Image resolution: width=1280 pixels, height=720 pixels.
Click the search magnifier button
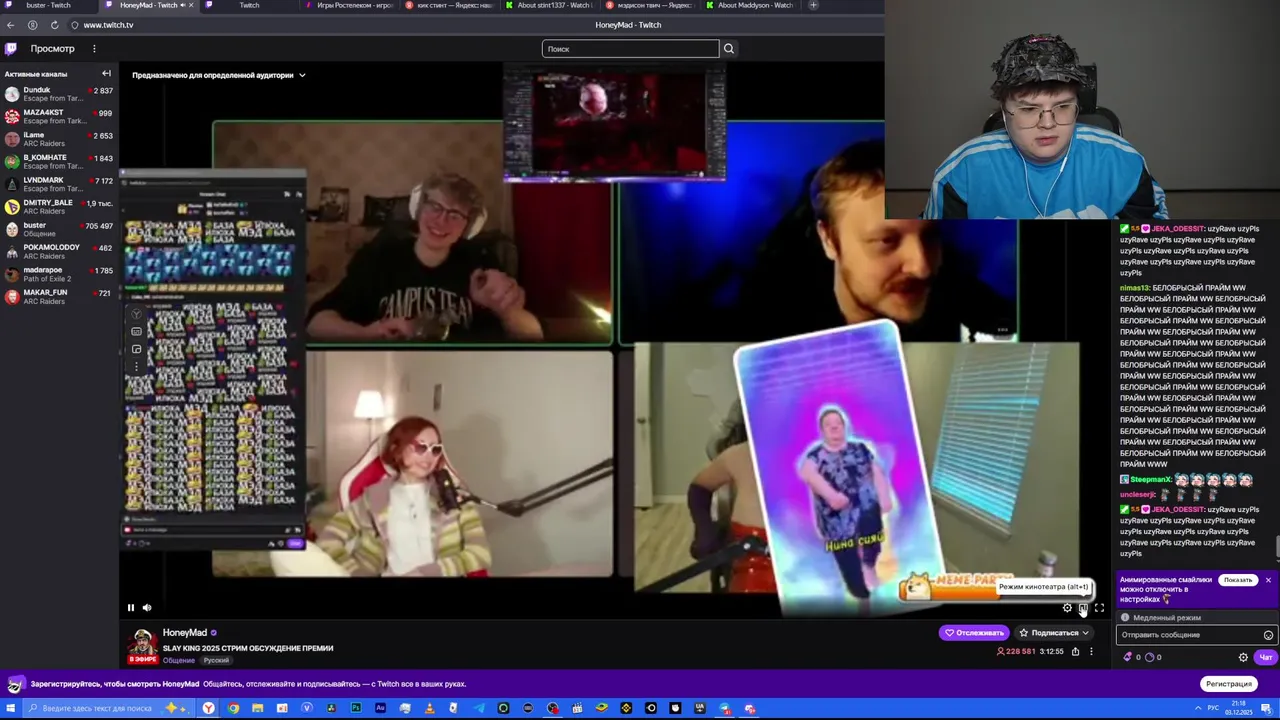728,48
